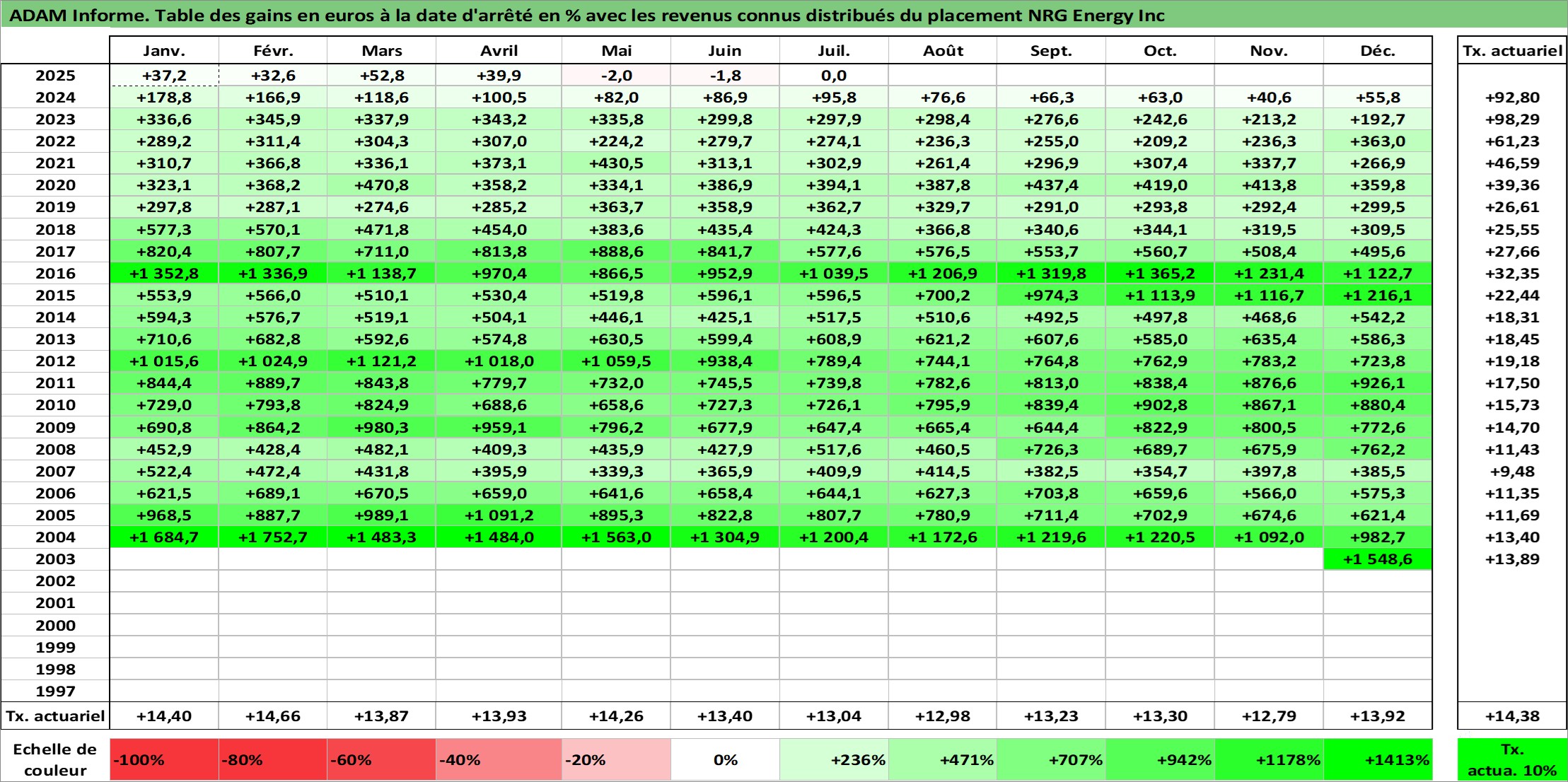Image resolution: width=1568 pixels, height=782 pixels.
Task: Click cell value +339,3
Action: pos(616,472)
